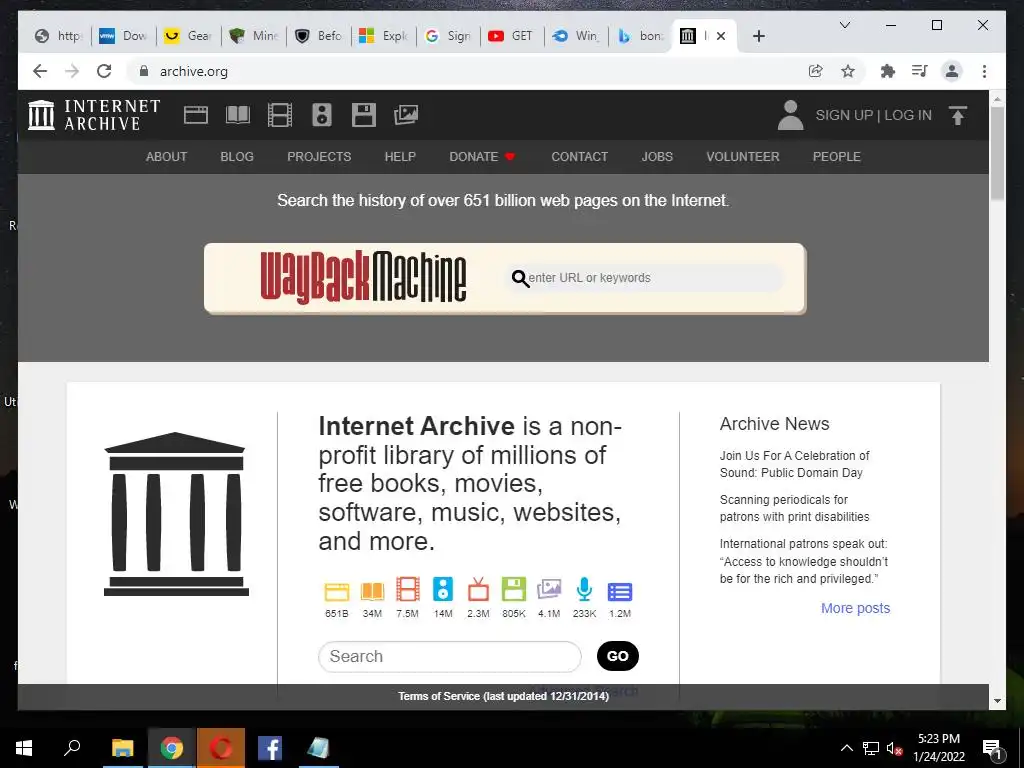
Task: Click the LOG IN link
Action: click(x=908, y=115)
